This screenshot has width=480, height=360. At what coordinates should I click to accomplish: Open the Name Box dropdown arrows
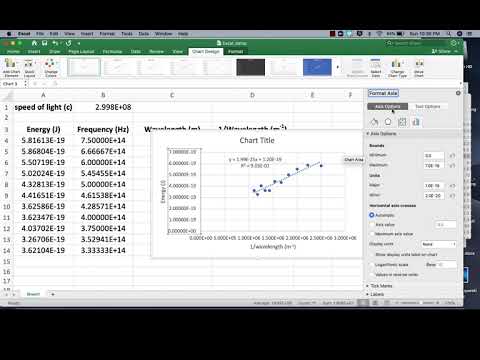[25, 84]
